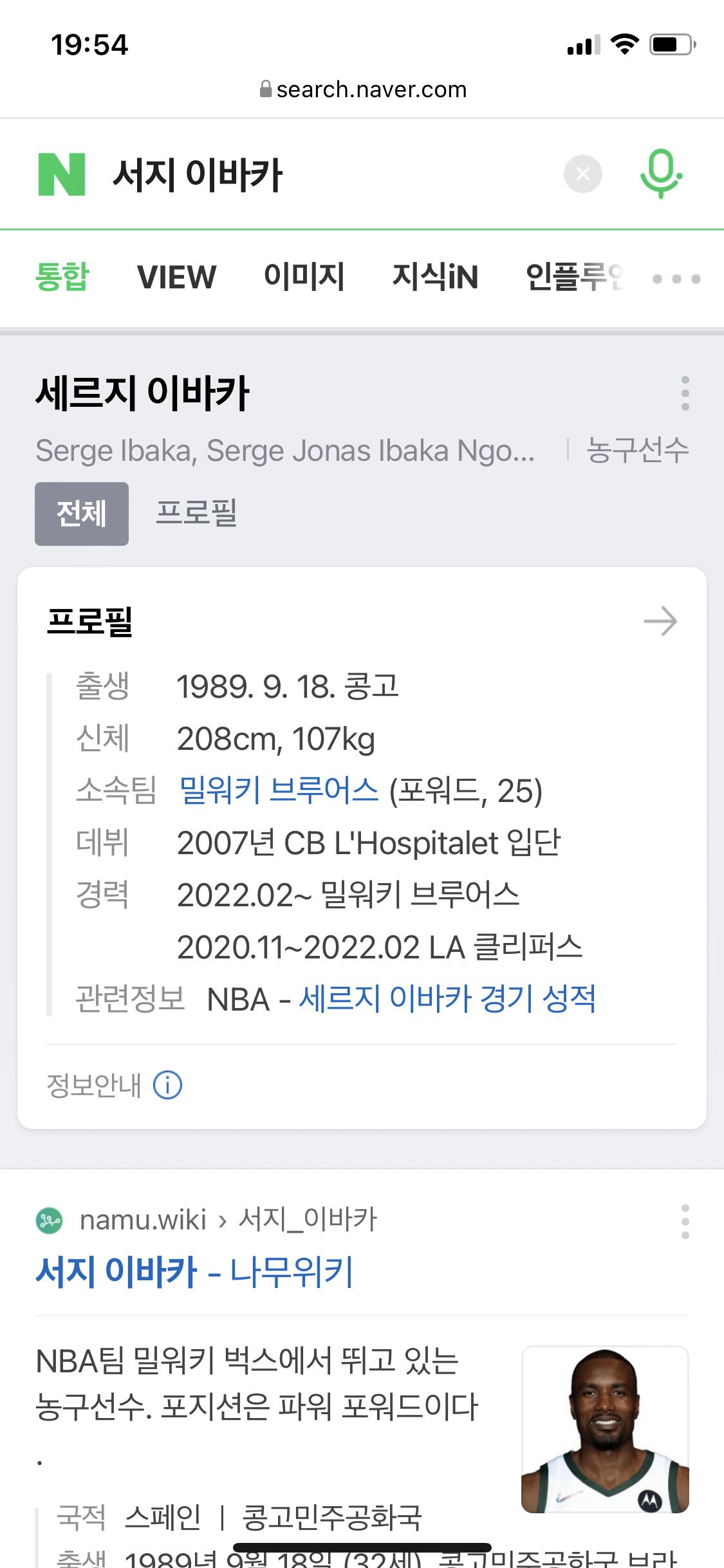
Task: Switch to the VIEW tab
Action: (x=176, y=277)
